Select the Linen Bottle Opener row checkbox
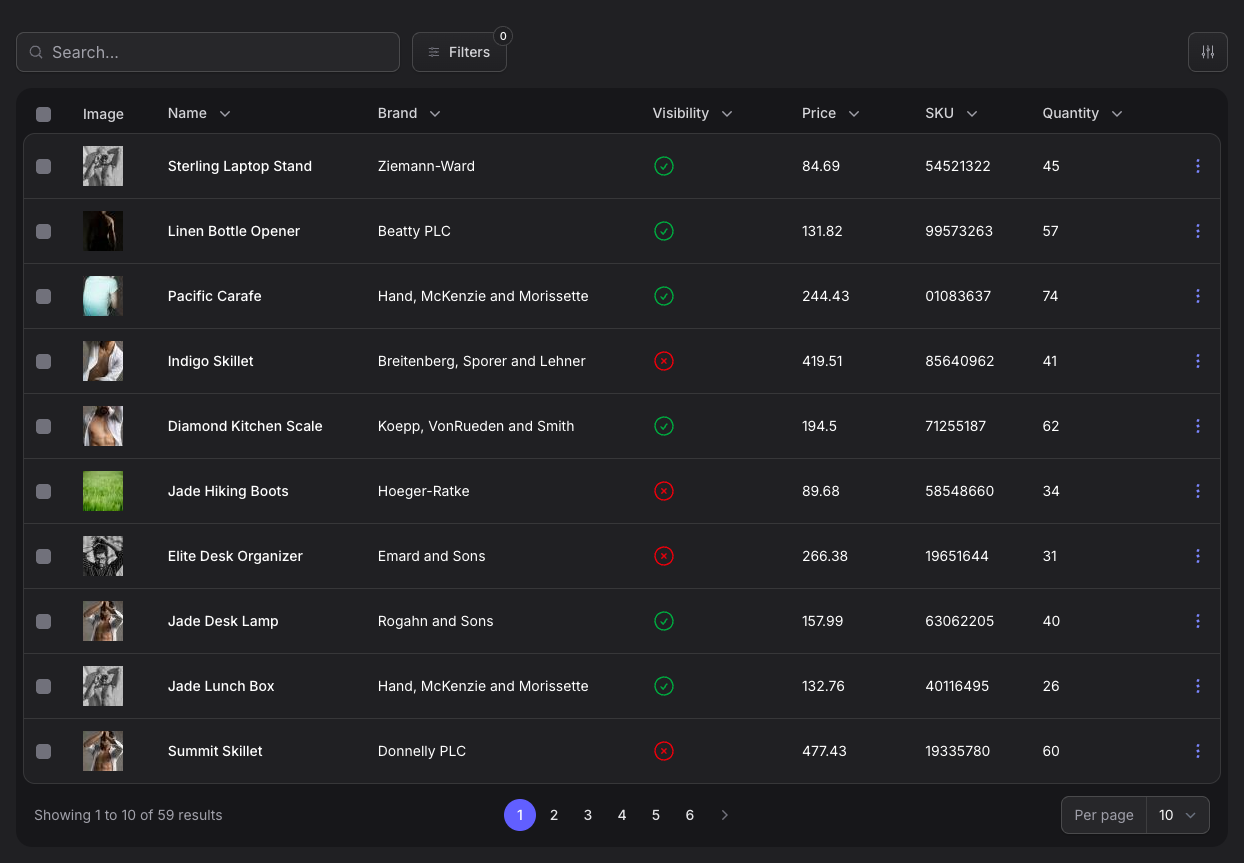1244x863 pixels. click(x=43, y=231)
